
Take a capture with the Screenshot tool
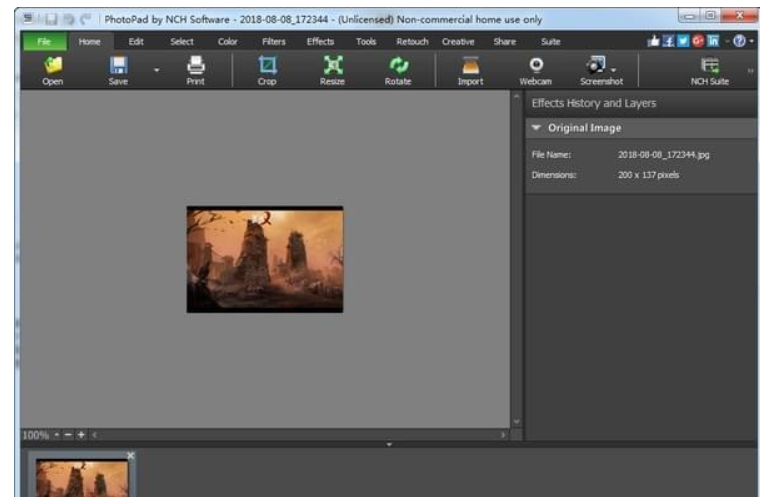(x=600, y=70)
